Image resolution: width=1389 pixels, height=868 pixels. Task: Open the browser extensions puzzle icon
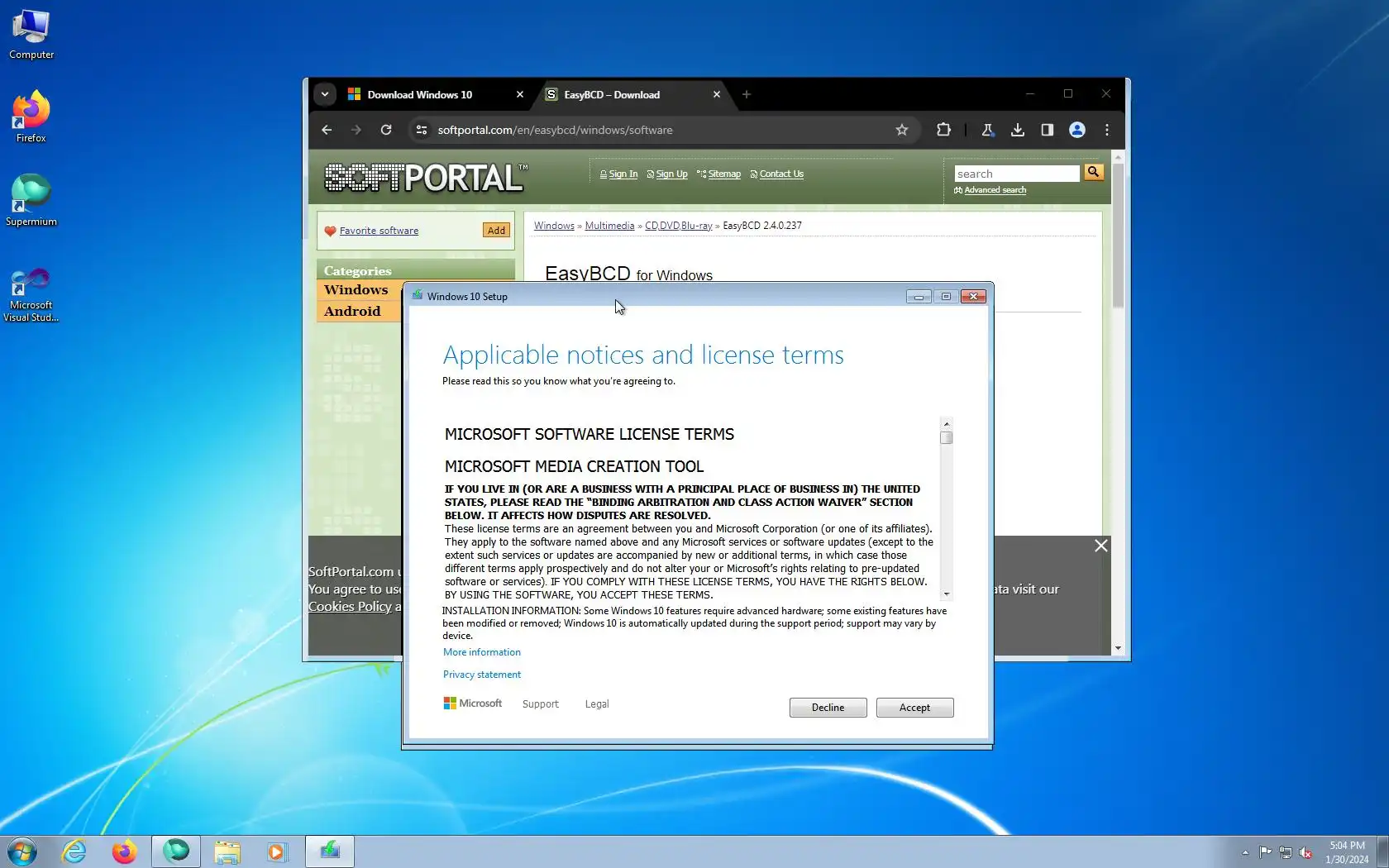[943, 130]
